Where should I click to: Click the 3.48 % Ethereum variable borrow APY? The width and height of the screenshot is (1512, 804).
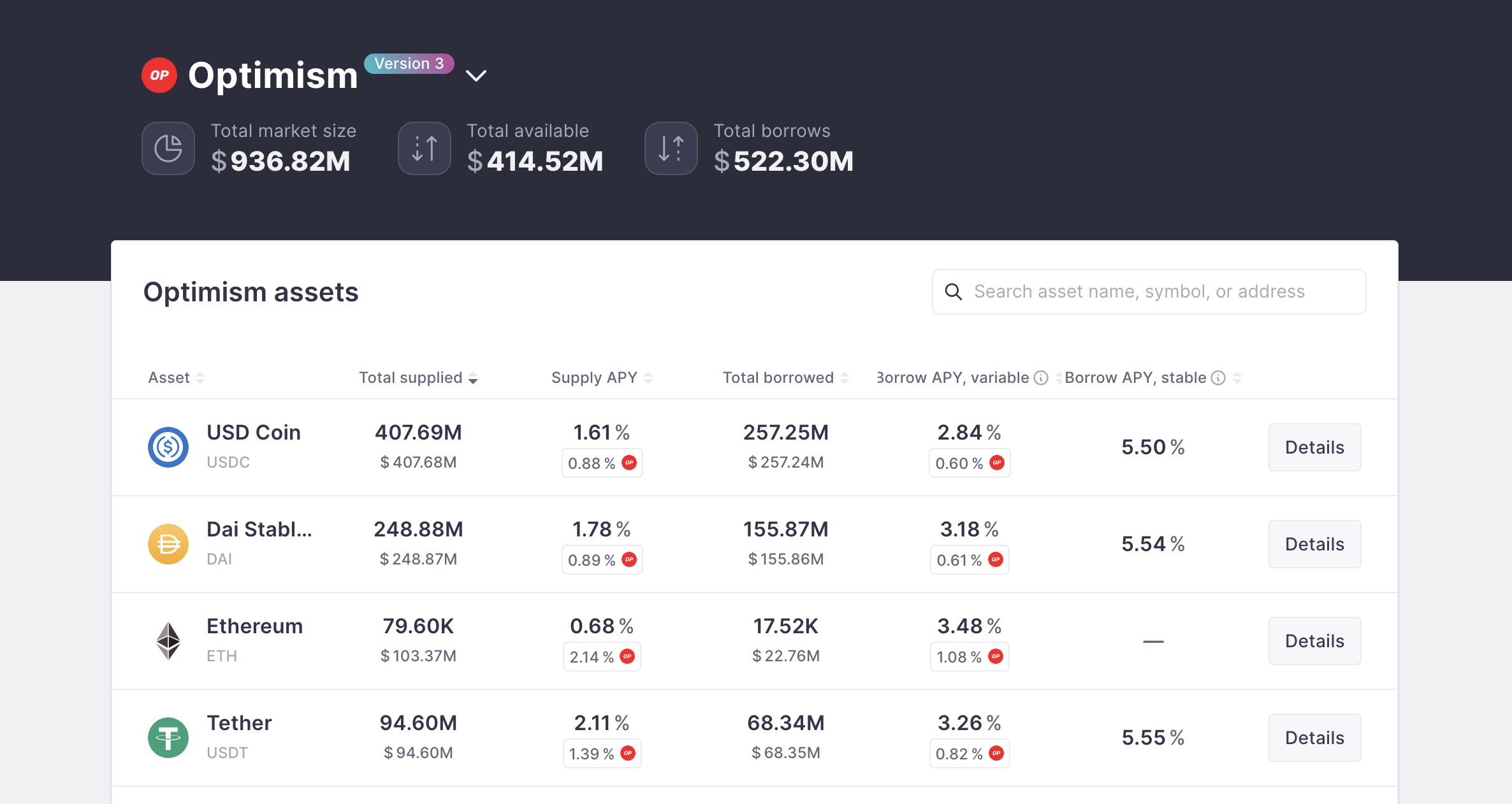pos(969,626)
